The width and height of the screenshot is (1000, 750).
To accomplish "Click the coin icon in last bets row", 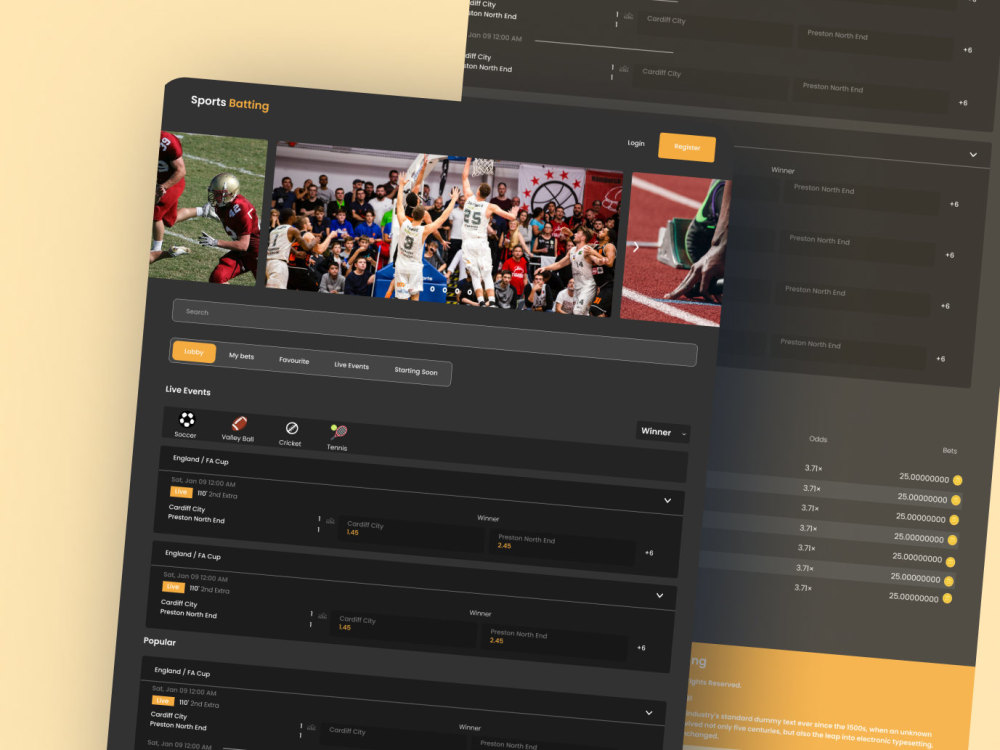I will tap(947, 598).
